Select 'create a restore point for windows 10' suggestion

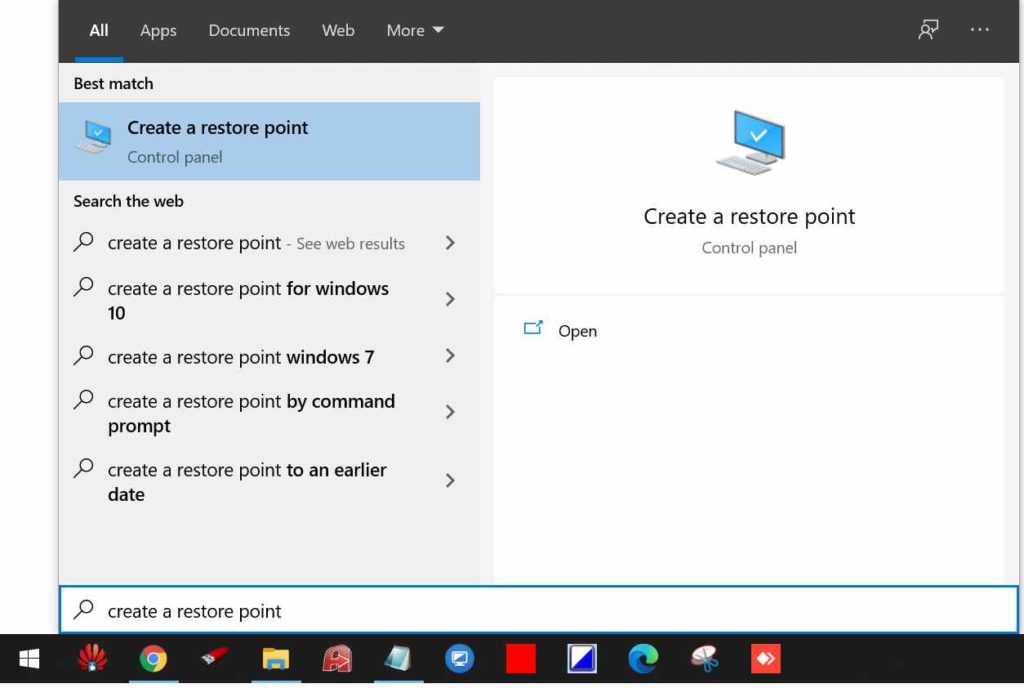(269, 300)
